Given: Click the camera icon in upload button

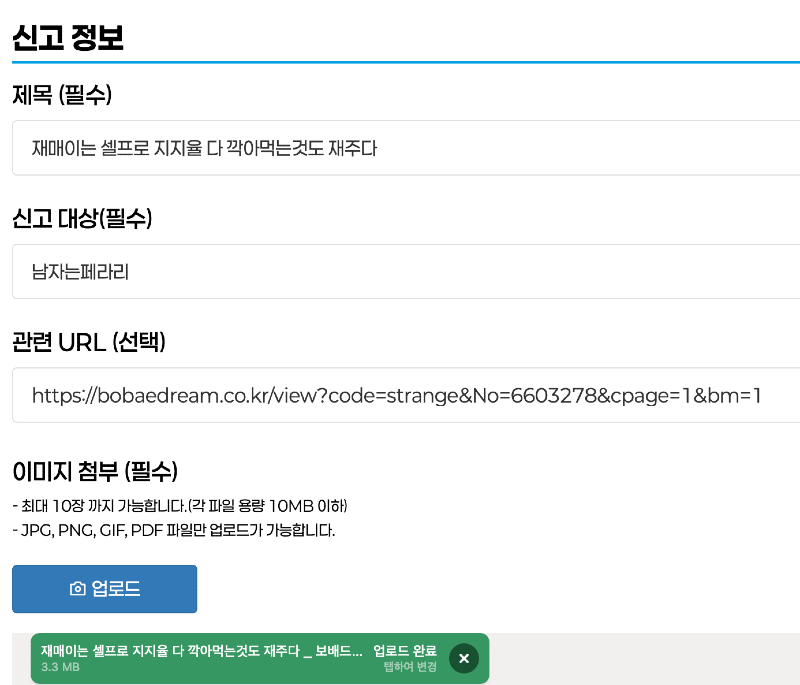Looking at the screenshot, I should 78,589.
